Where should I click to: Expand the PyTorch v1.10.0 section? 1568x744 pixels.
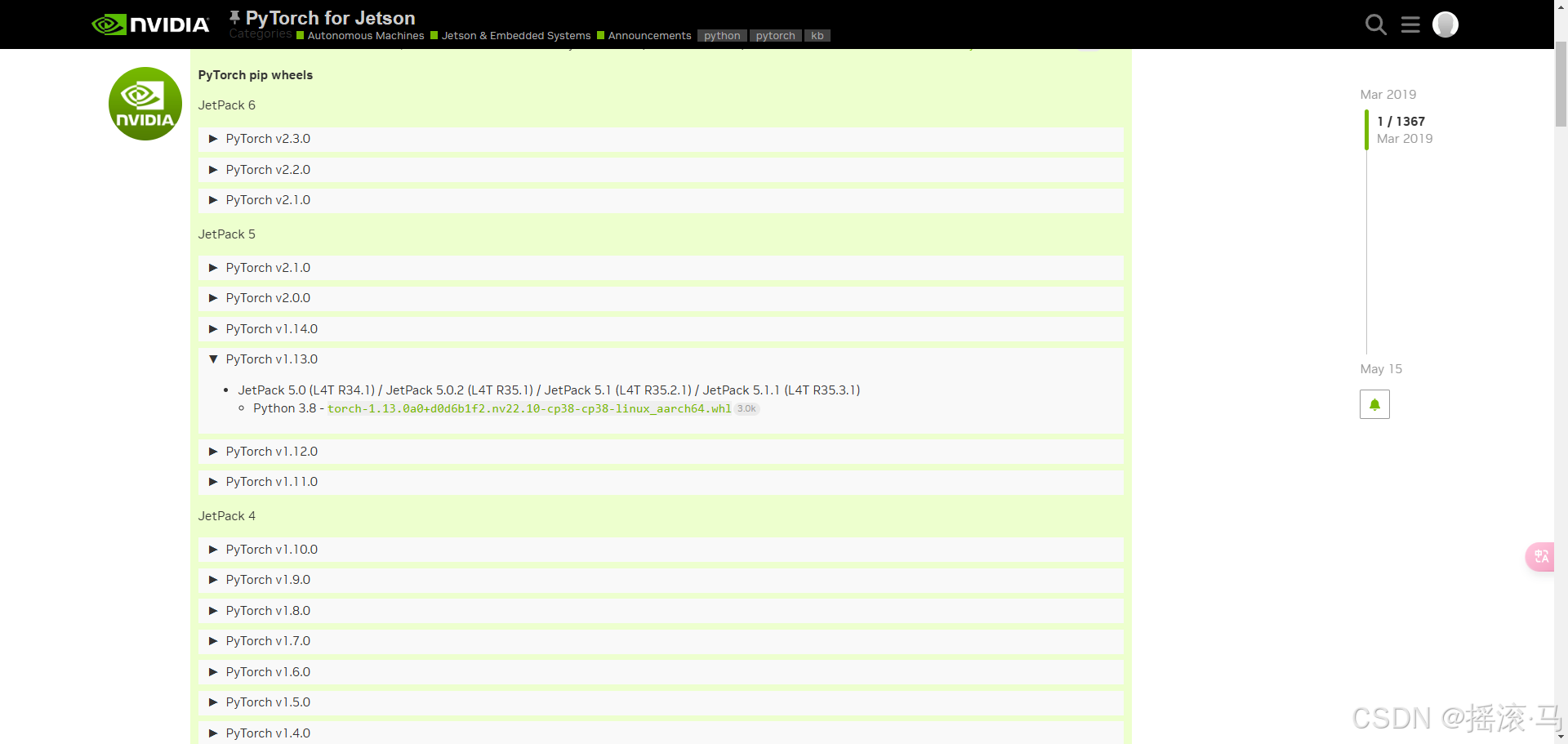[271, 549]
